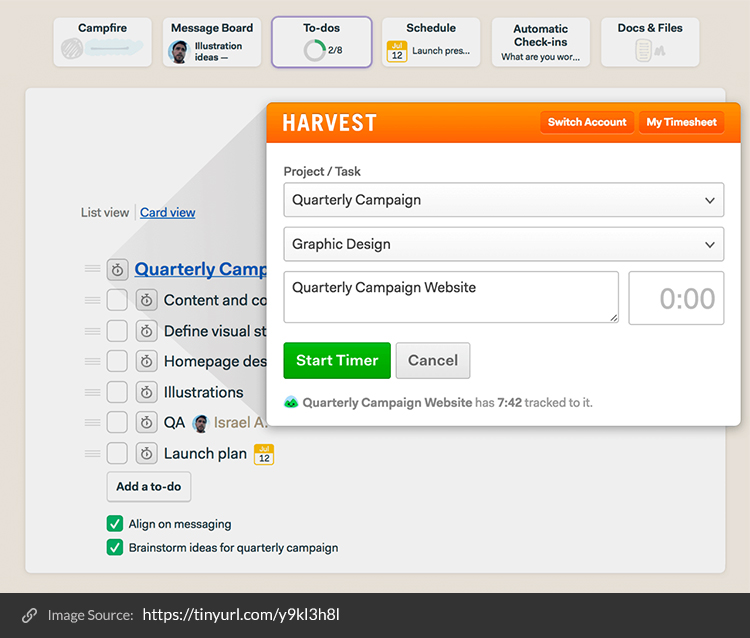Click the timer icon next to Define visual
750x638 pixels.
pos(147,331)
